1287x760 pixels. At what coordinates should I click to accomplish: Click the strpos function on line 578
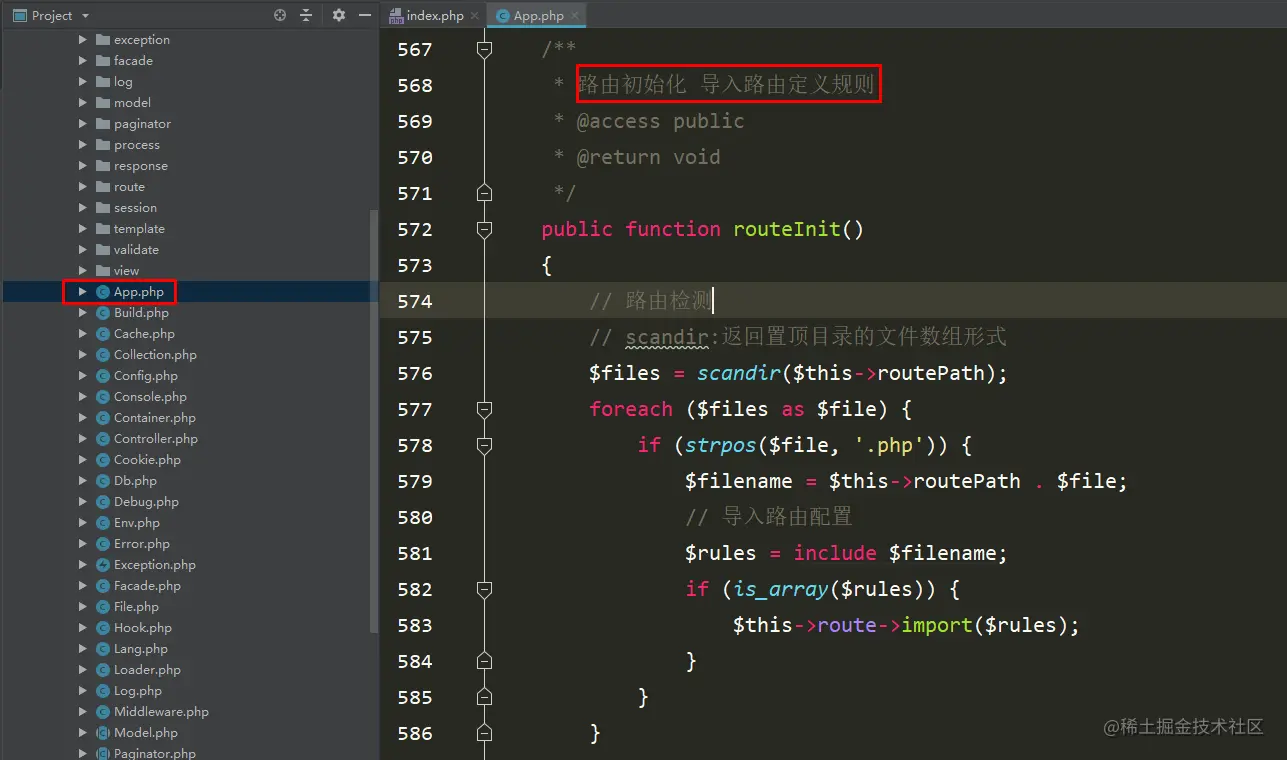(721, 445)
